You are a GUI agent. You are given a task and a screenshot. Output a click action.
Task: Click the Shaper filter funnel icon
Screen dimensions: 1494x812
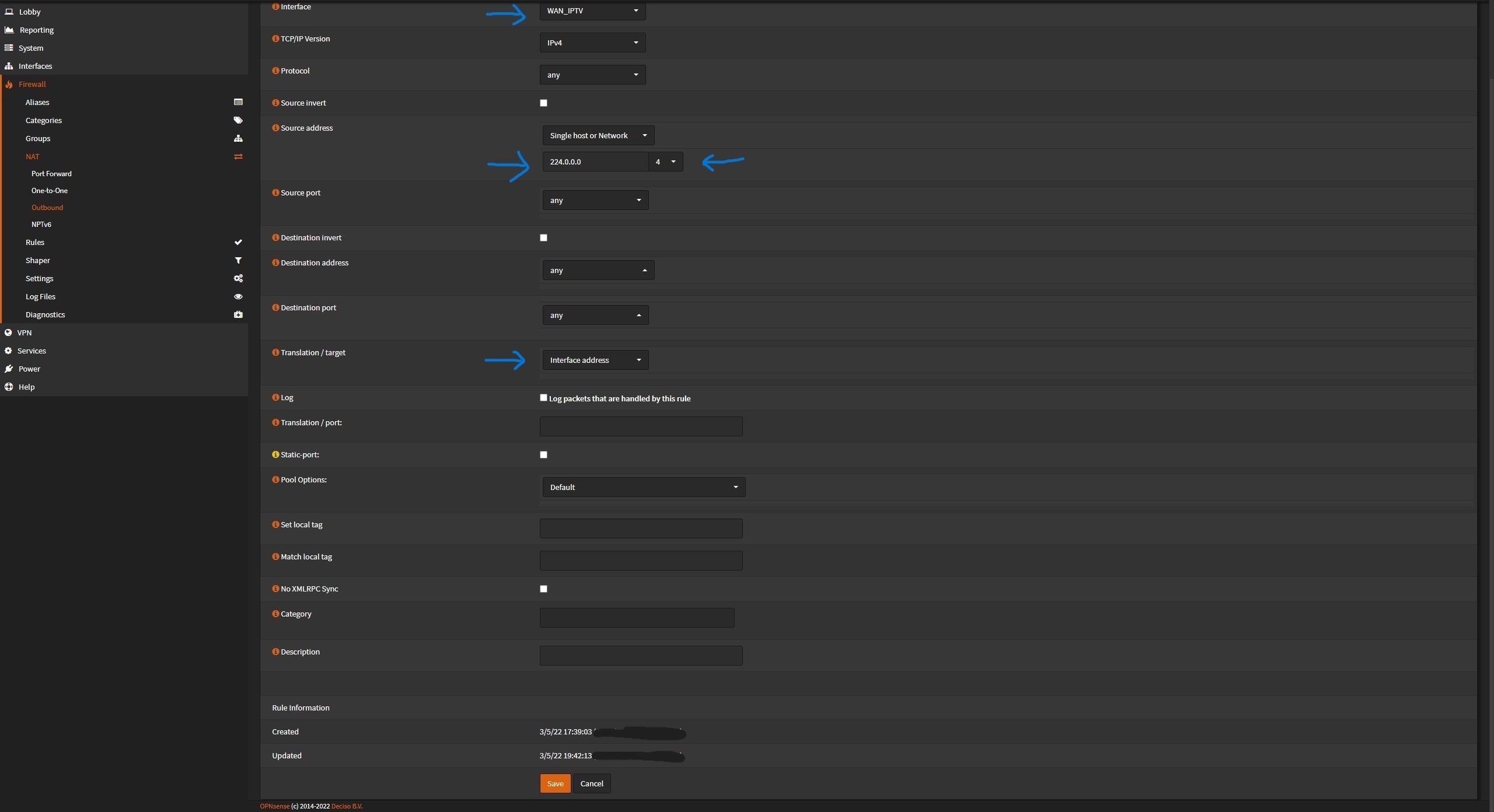click(238, 260)
